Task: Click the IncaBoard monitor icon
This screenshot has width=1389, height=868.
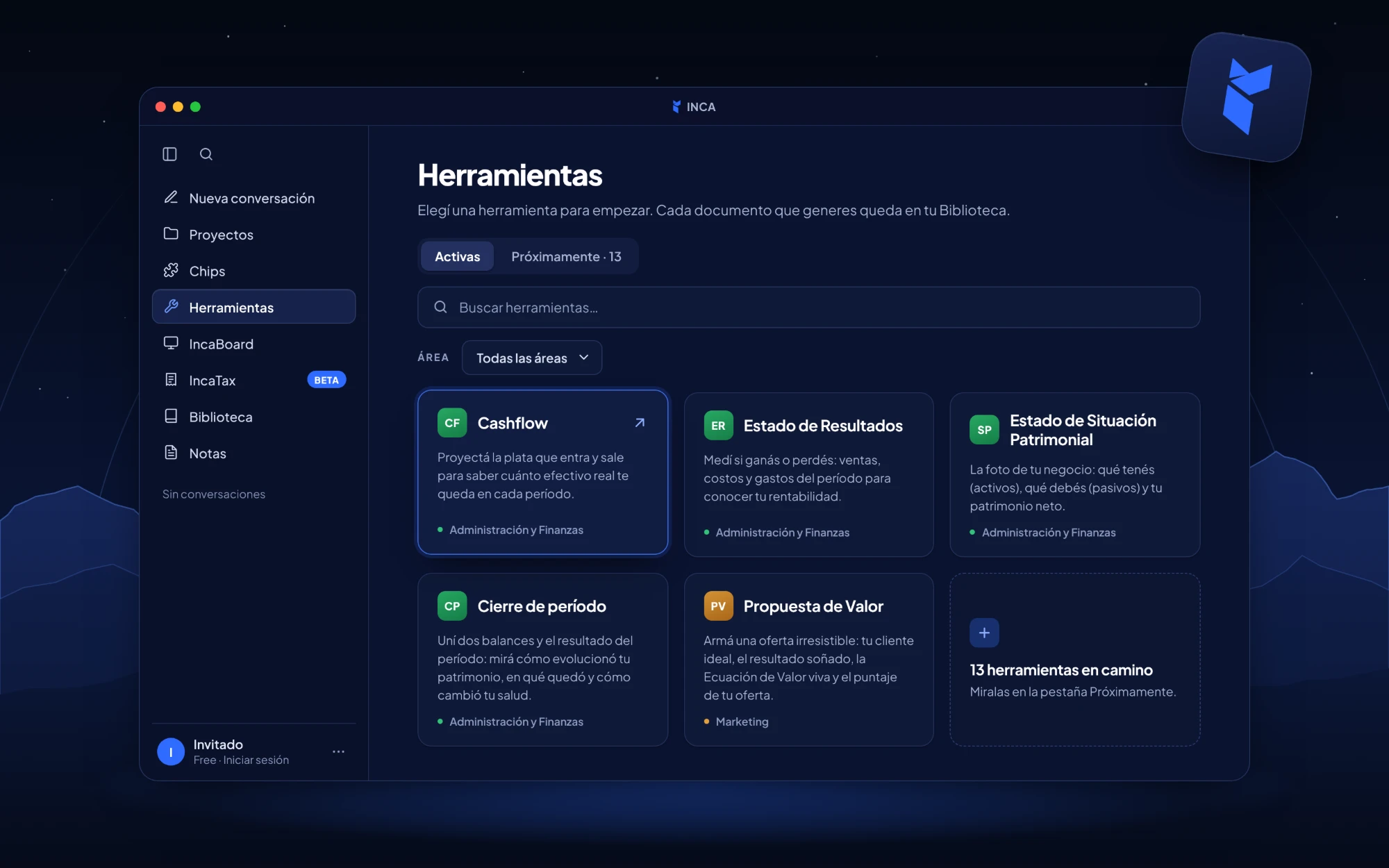Action: pyautogui.click(x=171, y=343)
